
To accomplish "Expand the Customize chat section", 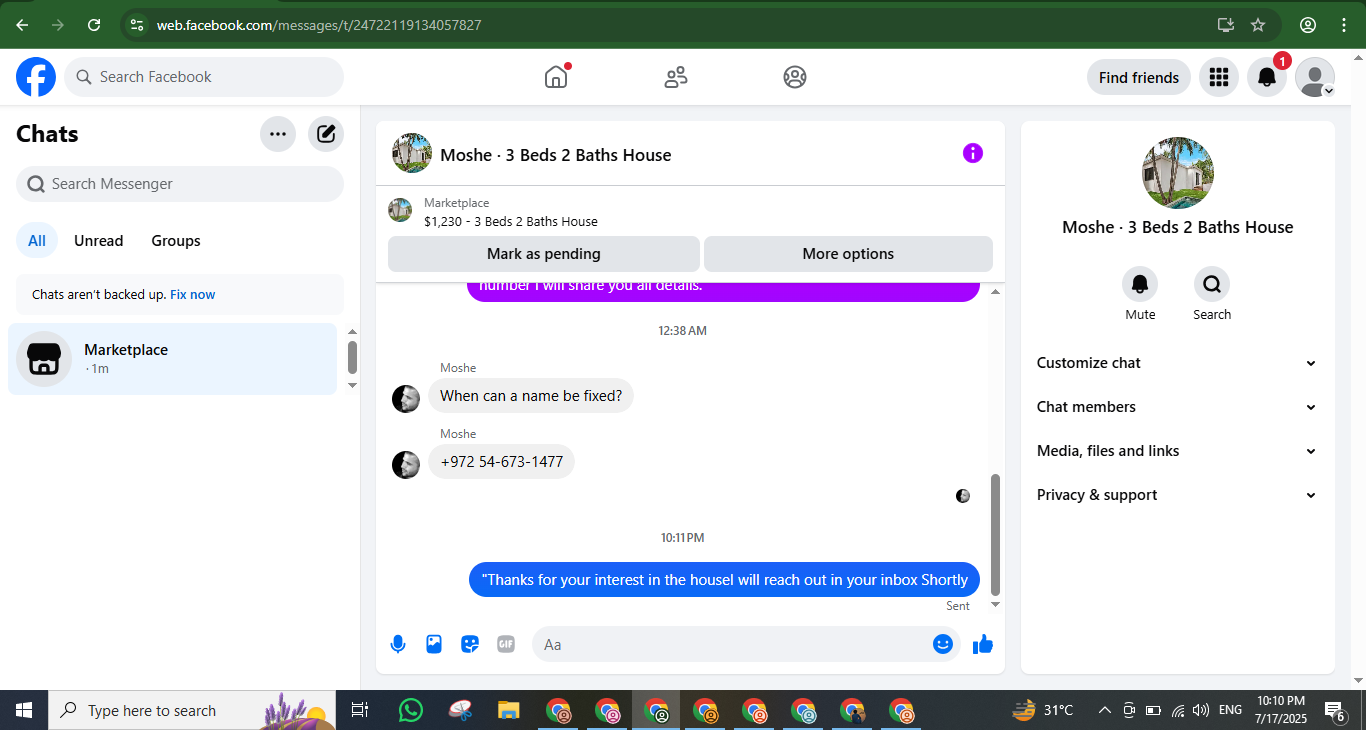I will pos(1177,363).
